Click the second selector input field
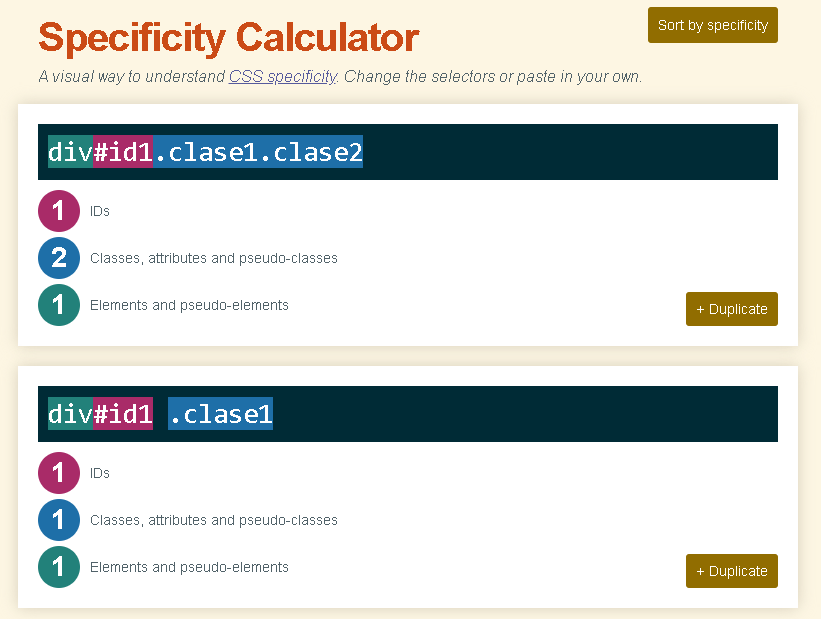Screen dimensions: 821x619 [x=408, y=414]
